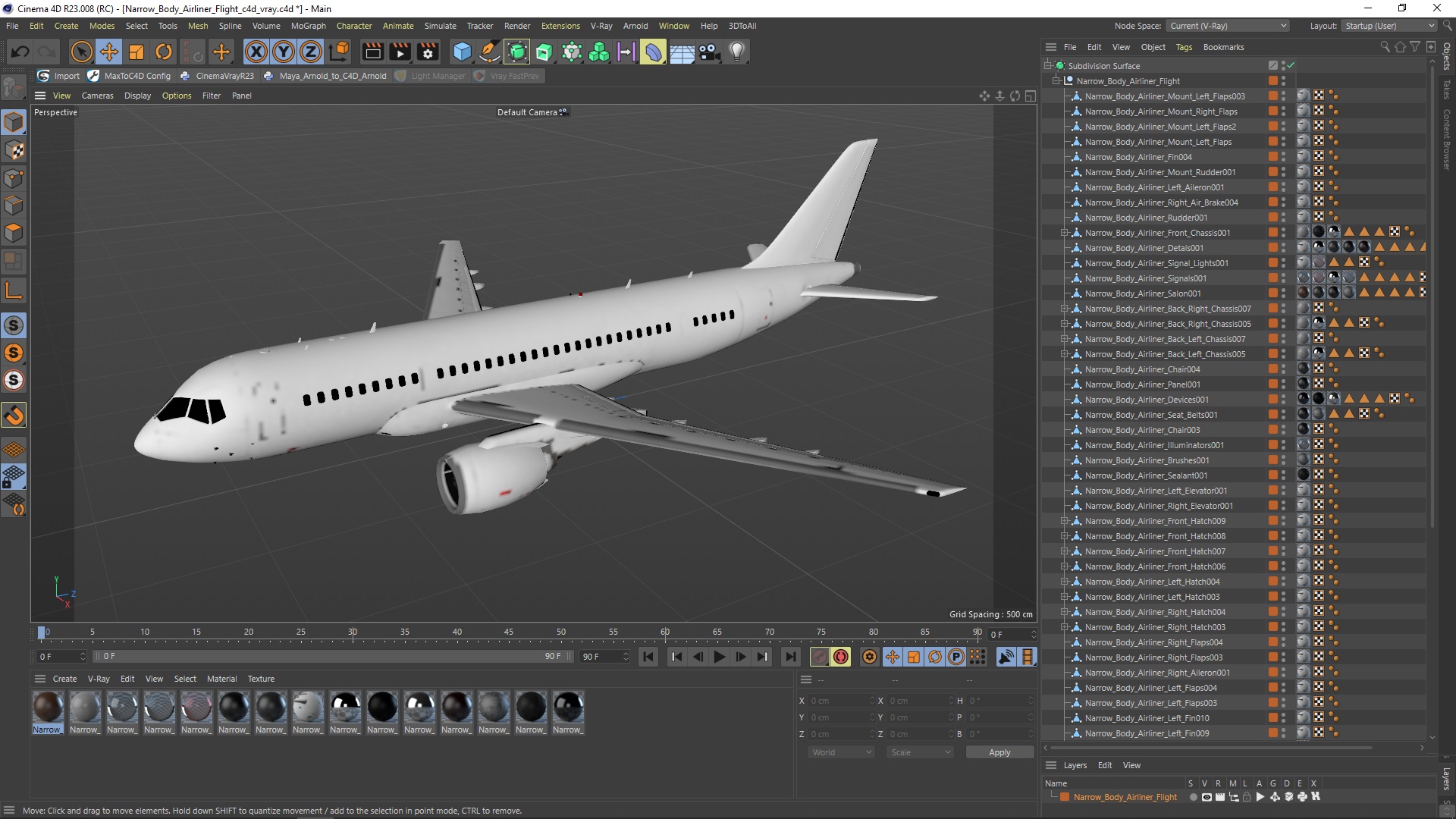Open the World coordinate mode dropdown
The image size is (1456, 819).
click(841, 752)
